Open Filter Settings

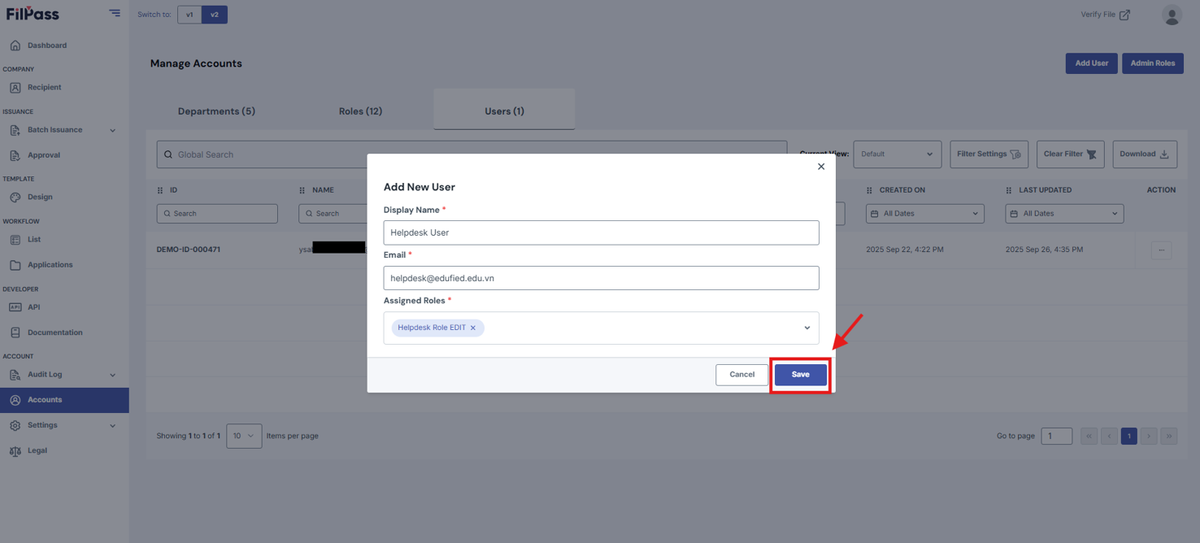[x=989, y=154]
